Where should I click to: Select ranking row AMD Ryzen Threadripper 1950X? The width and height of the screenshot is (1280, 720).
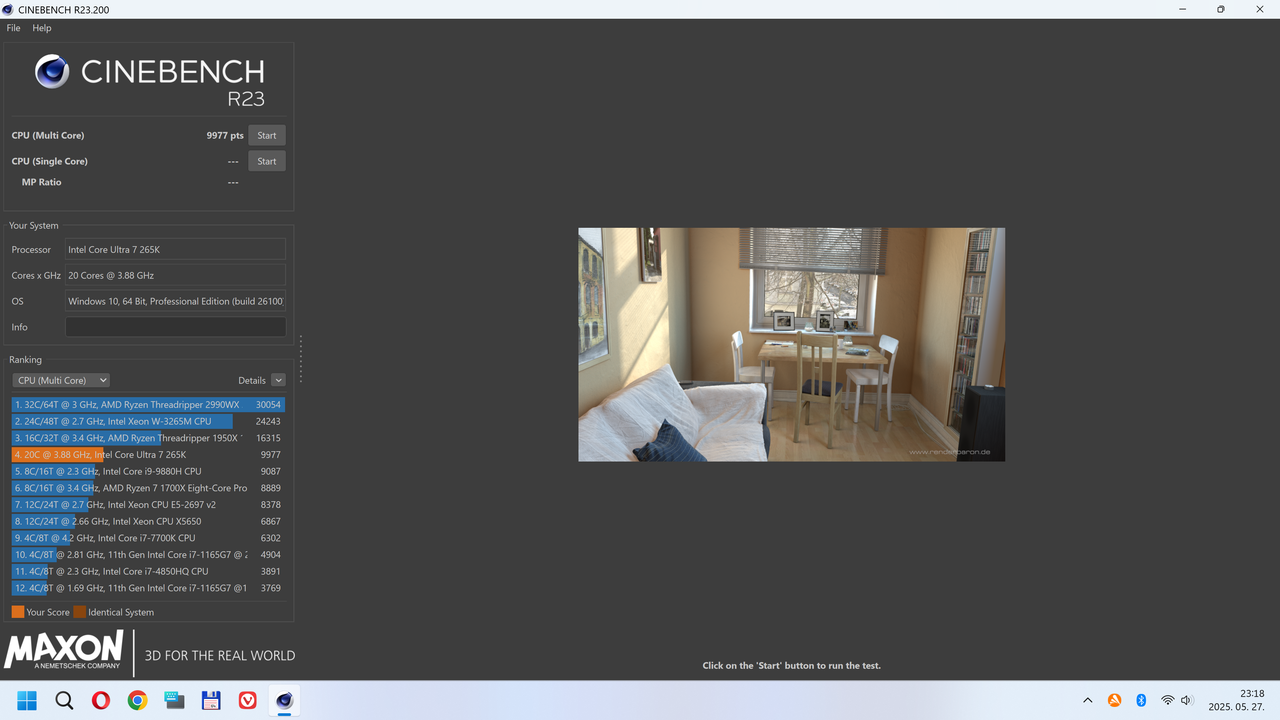[148, 438]
